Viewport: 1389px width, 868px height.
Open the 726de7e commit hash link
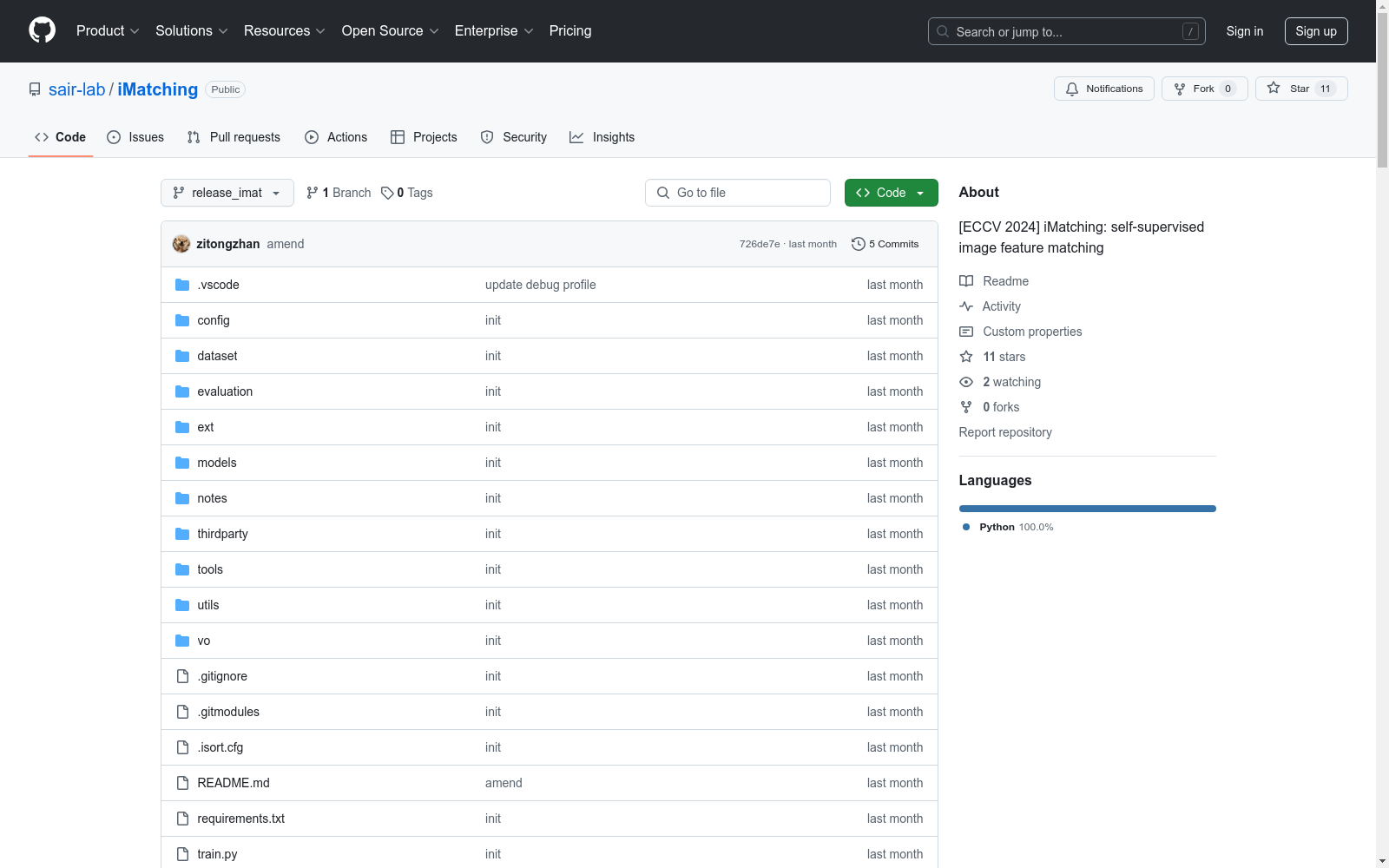point(760,244)
